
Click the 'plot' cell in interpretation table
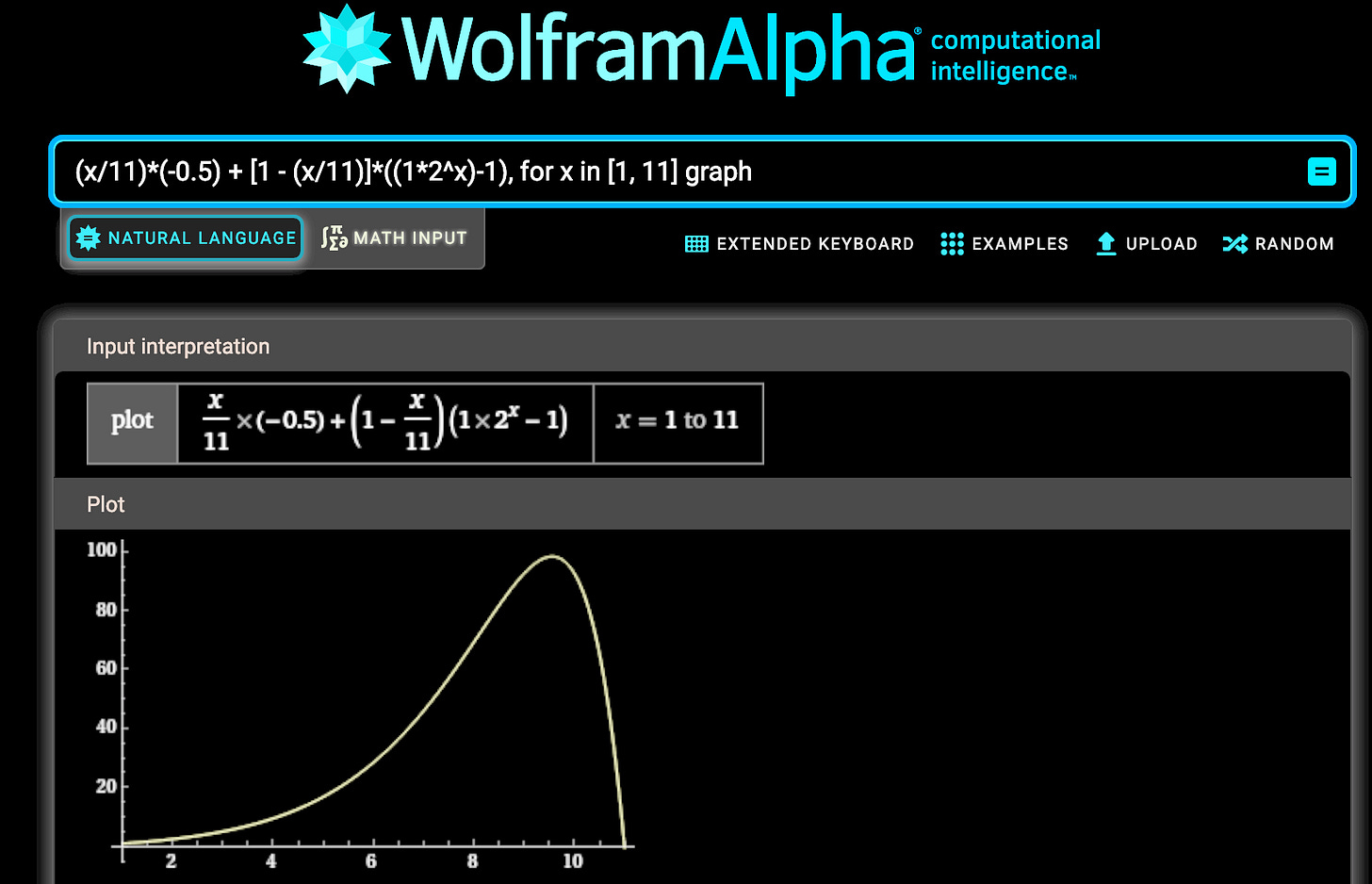coord(132,423)
